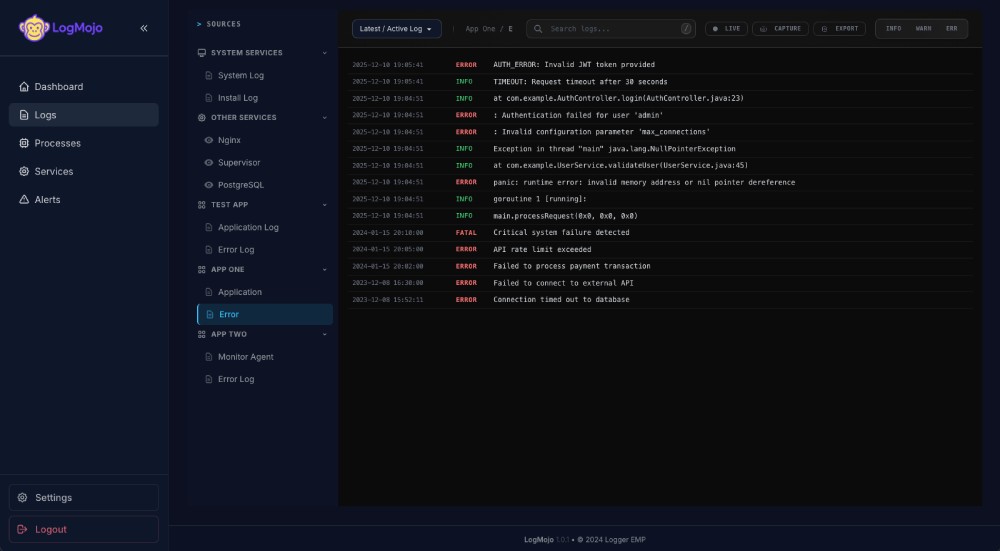Click the Logout button
Screen dimensions: 1000x551
[84, 529]
